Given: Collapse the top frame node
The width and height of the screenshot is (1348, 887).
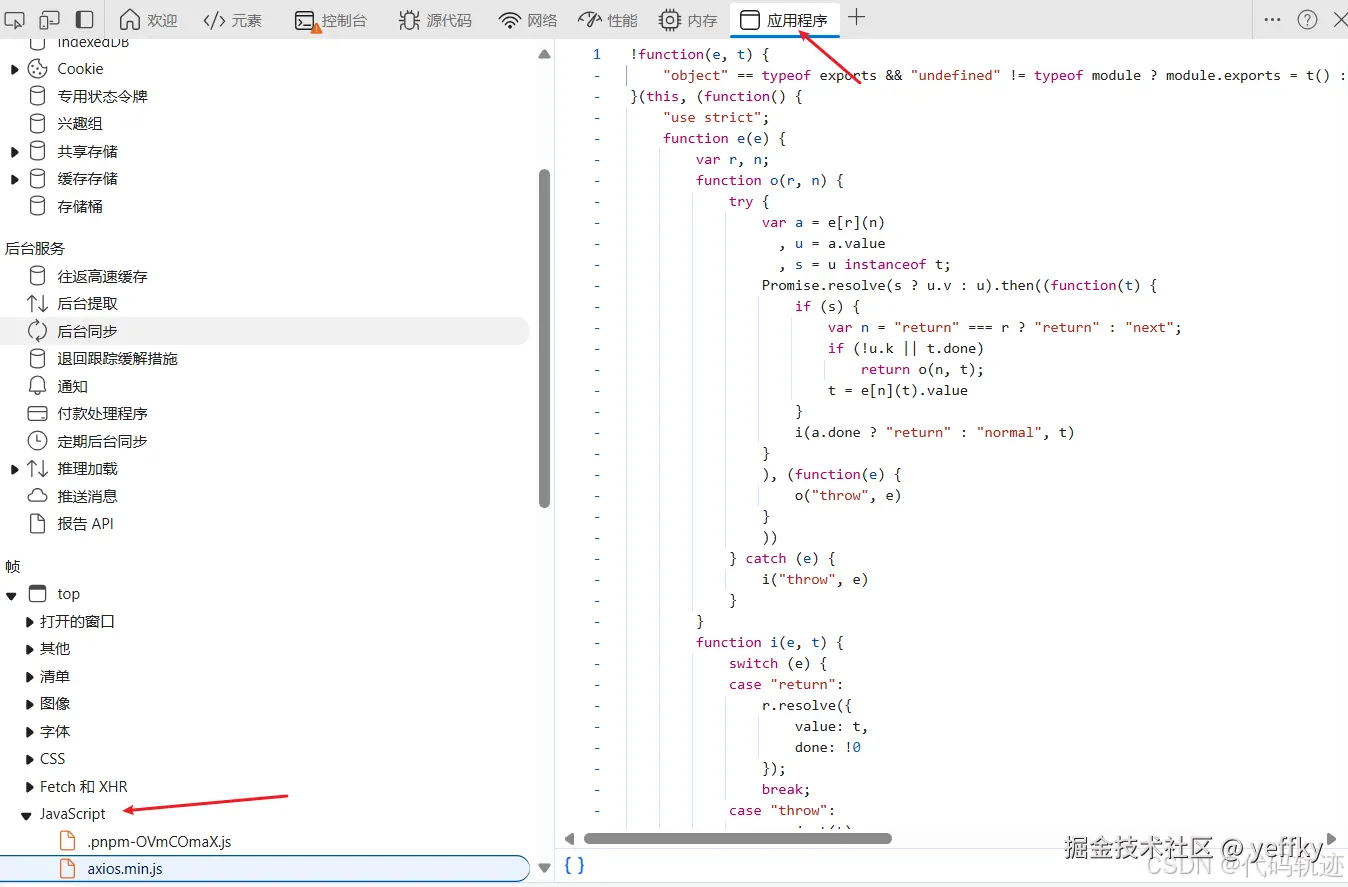Looking at the screenshot, I should click(x=12, y=595).
